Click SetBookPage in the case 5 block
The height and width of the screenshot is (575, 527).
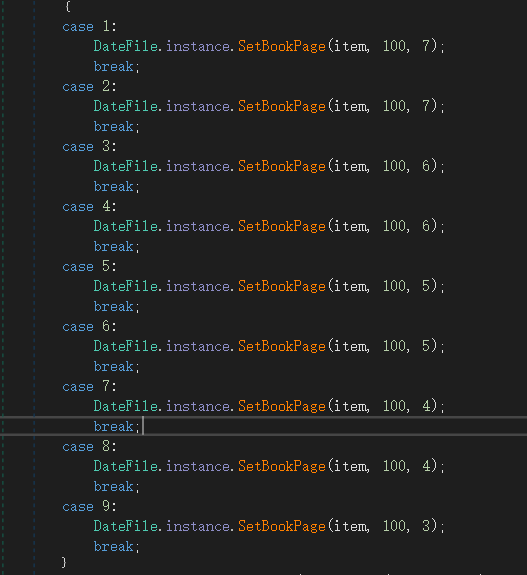(x=282, y=287)
